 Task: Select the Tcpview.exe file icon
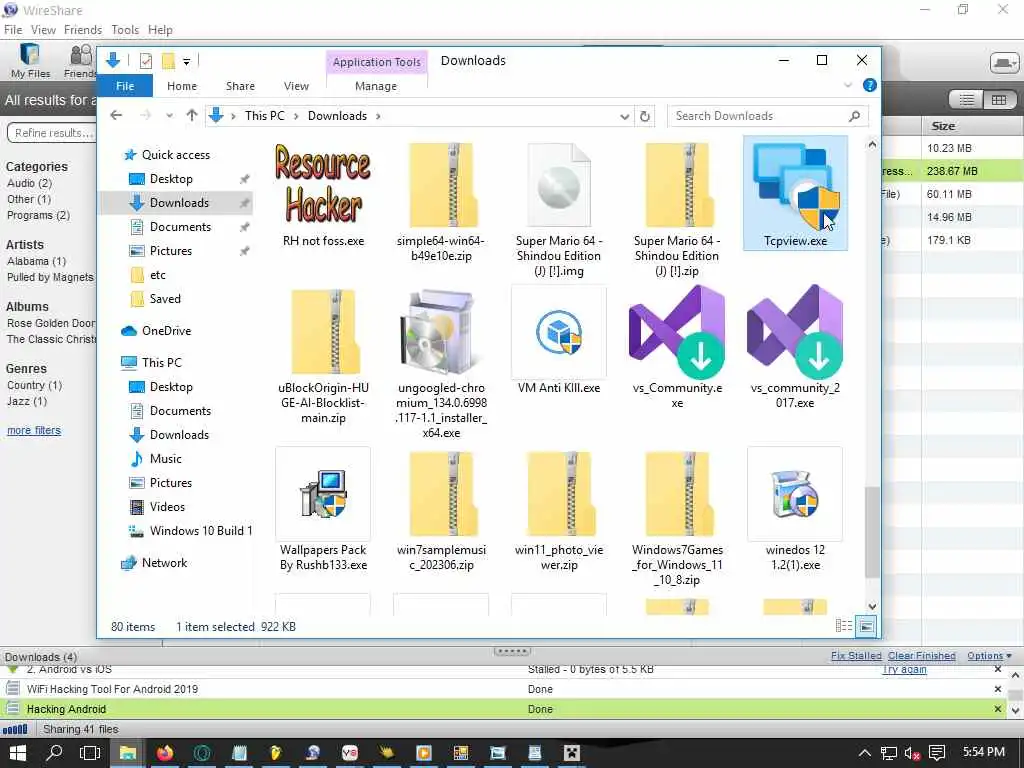point(795,193)
